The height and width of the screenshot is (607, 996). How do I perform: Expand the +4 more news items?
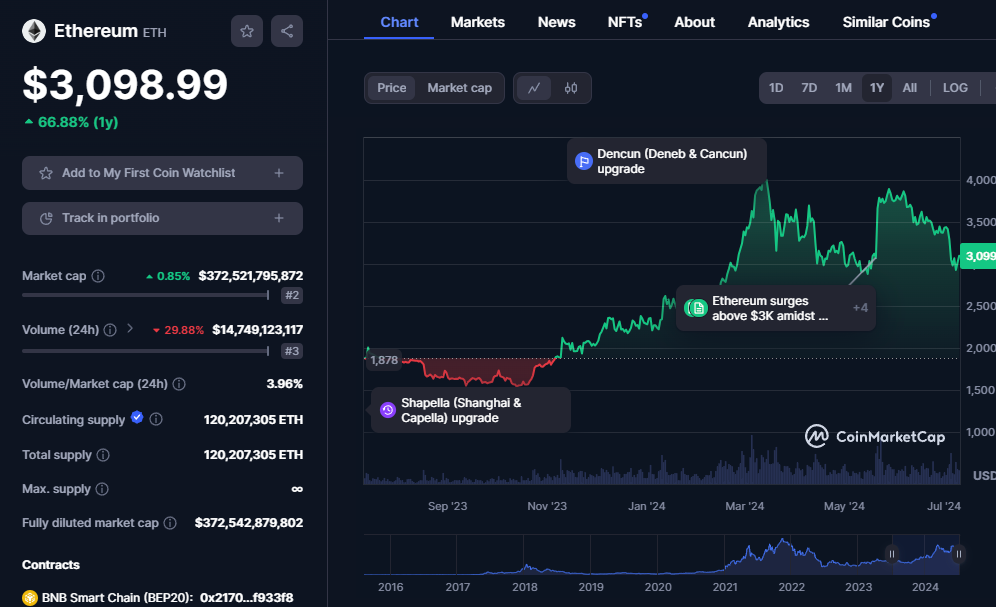860,308
